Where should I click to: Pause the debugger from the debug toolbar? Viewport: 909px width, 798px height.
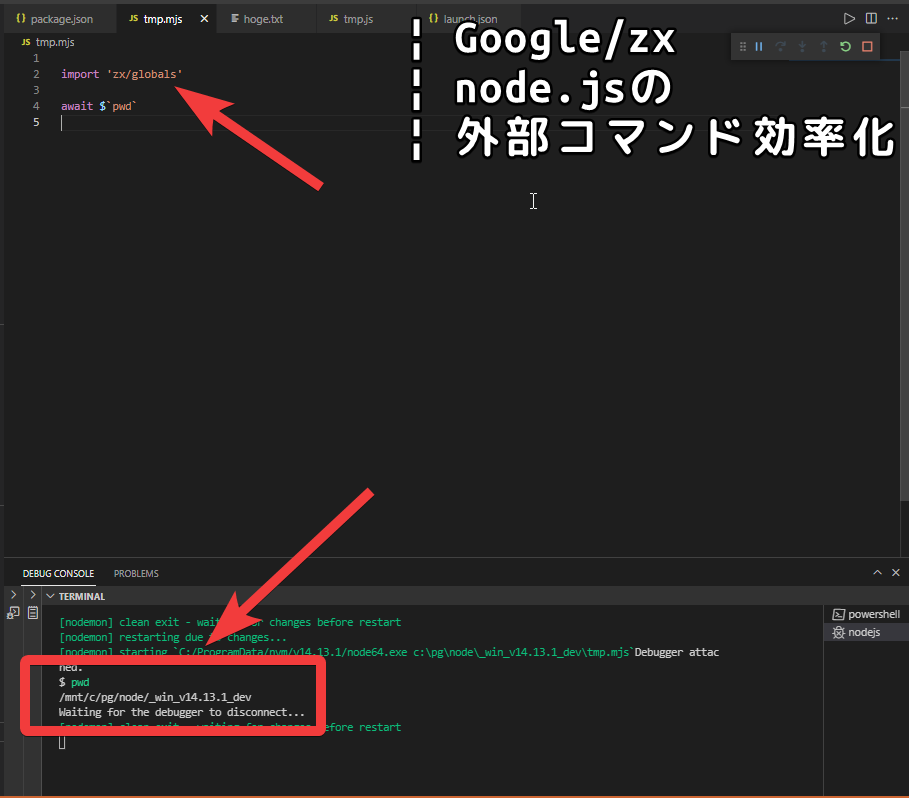(x=759, y=47)
